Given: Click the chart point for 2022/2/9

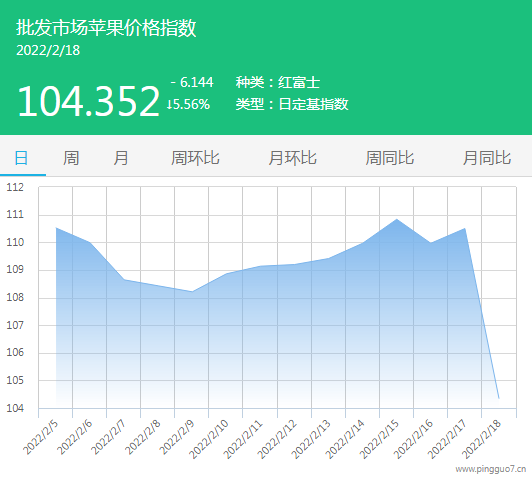Looking at the screenshot, I should click(192, 291).
